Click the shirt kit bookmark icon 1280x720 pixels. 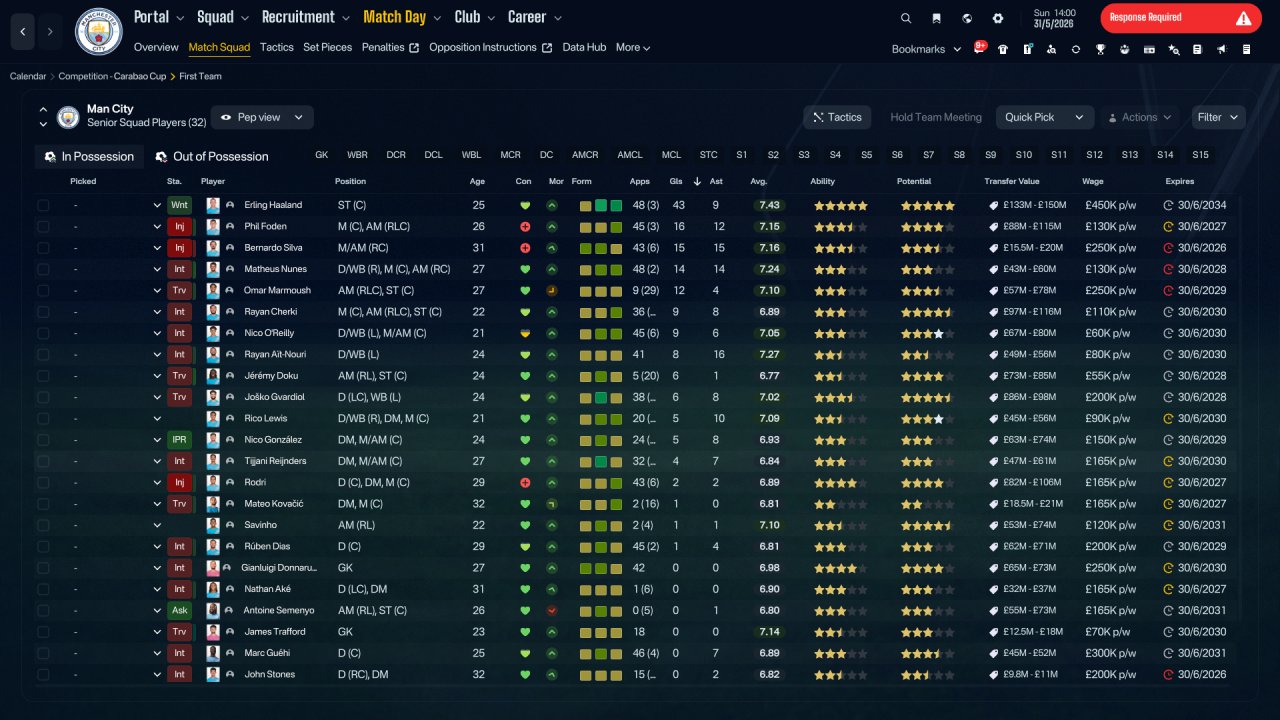(x=1003, y=49)
